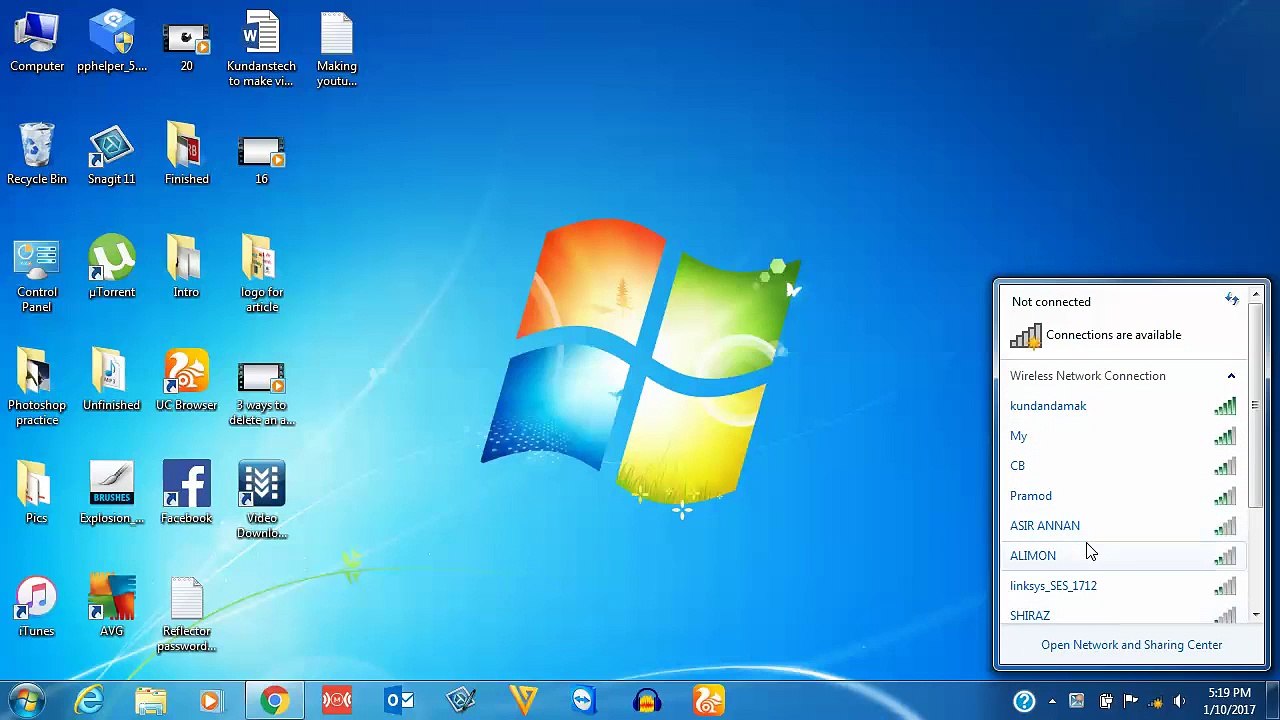
Task: Select the AVG desktop shortcut
Action: coord(111,606)
